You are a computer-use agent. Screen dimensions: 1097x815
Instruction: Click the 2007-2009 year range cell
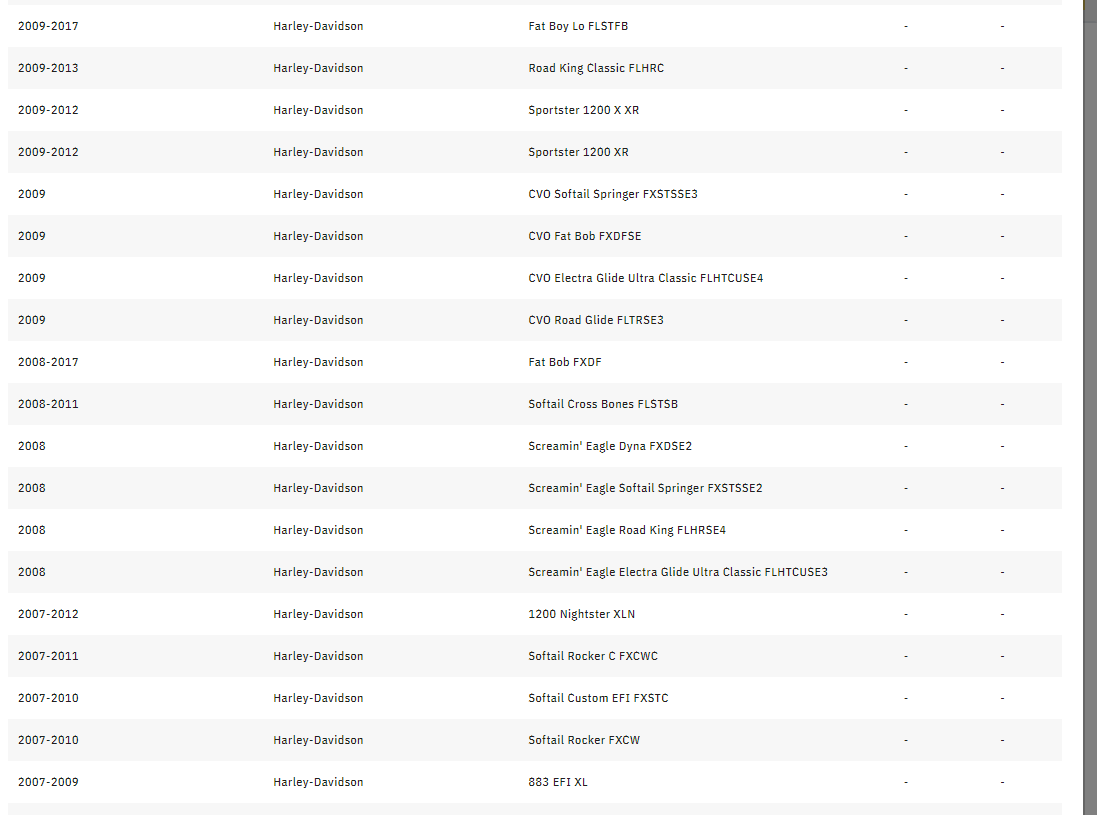point(48,781)
